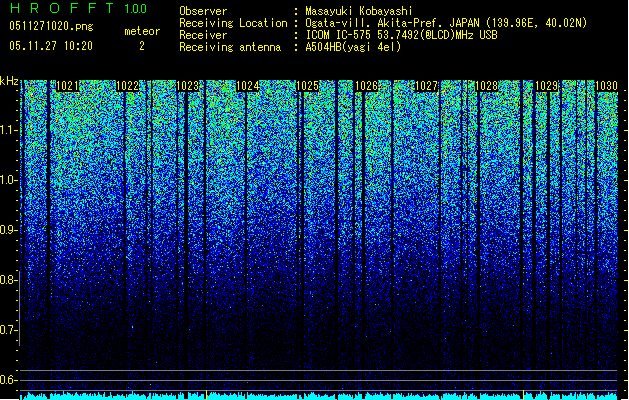Click the 1030 time marker label
This screenshot has width=629, height=400.
tap(606, 86)
